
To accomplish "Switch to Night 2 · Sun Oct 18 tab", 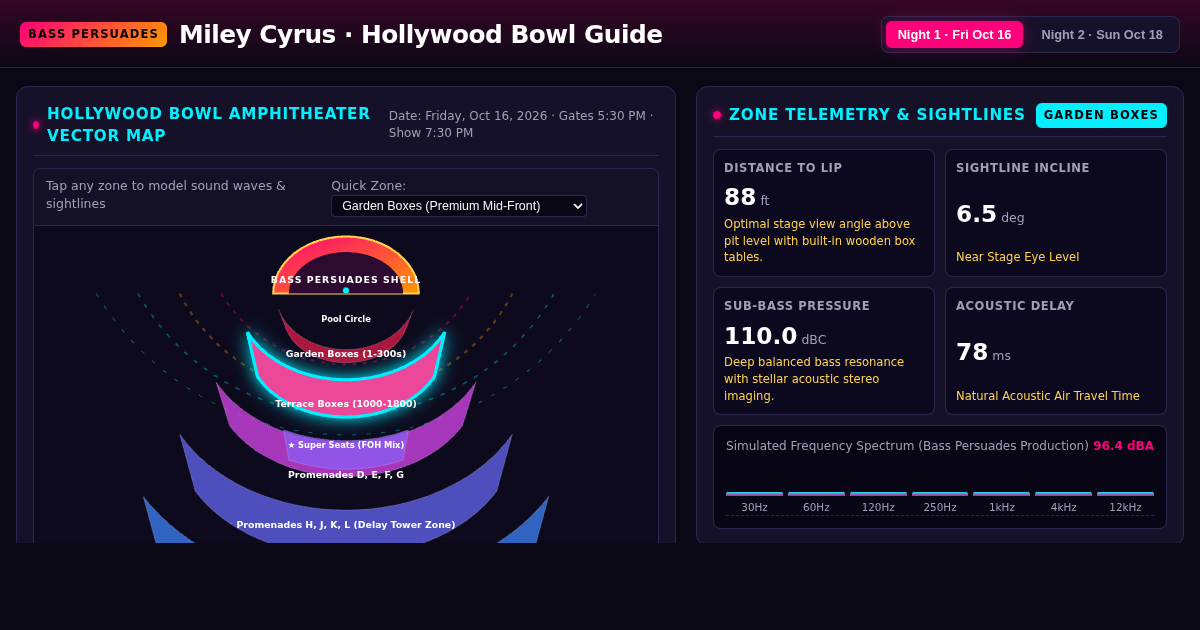I will point(1102,34).
